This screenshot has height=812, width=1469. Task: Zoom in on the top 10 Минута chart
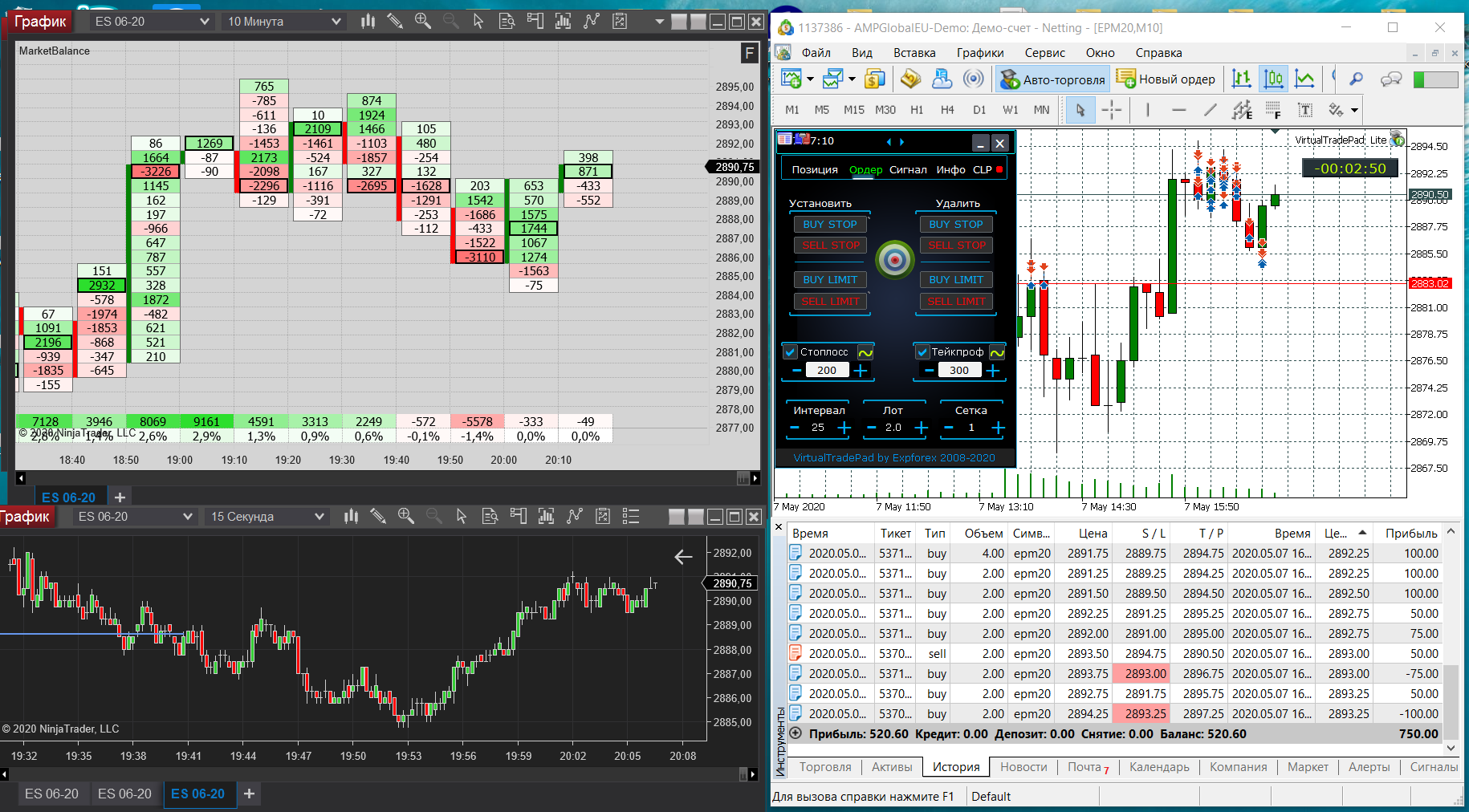423,21
